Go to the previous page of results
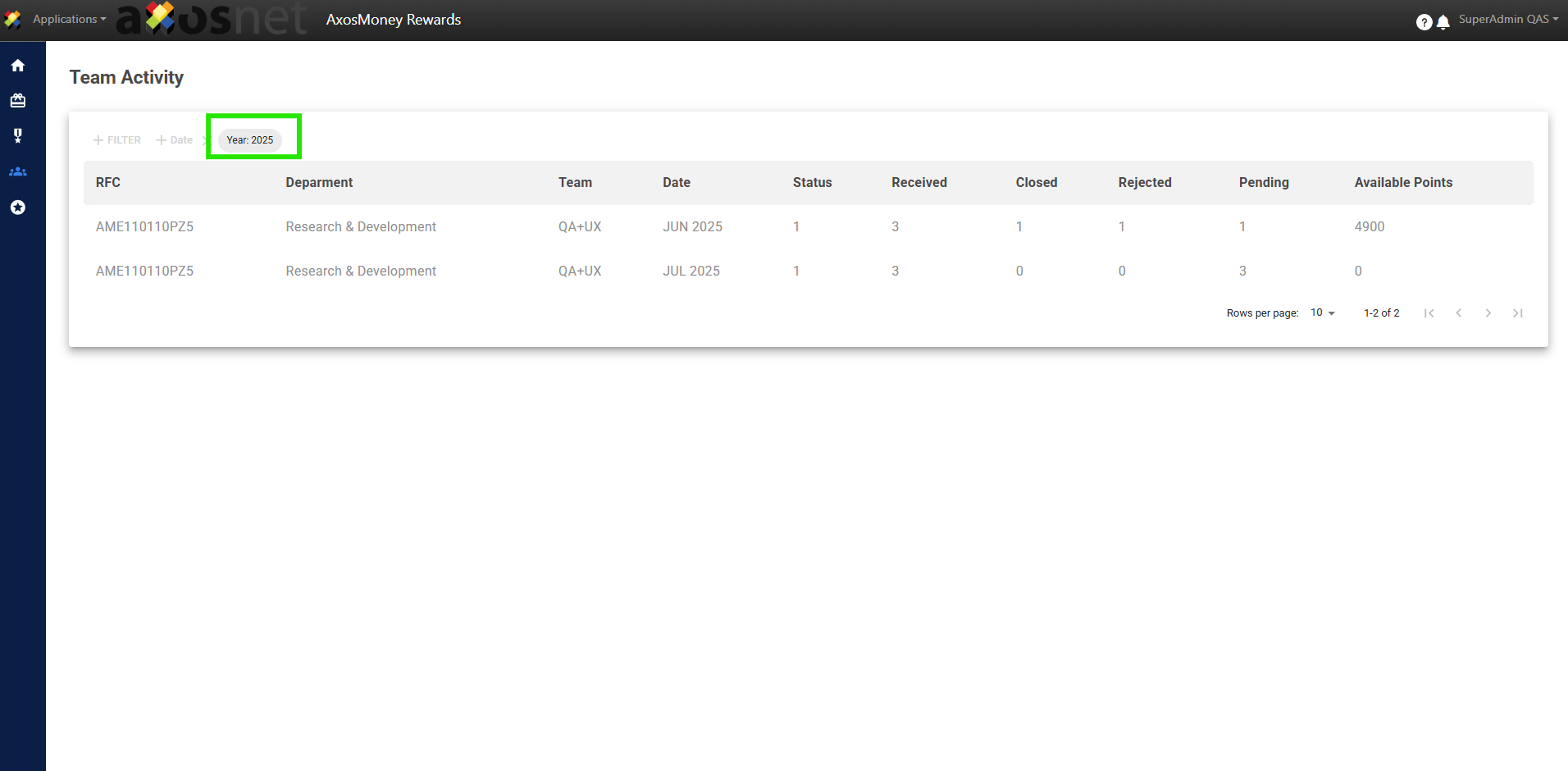Viewport: 1568px width, 771px height. tap(1458, 313)
